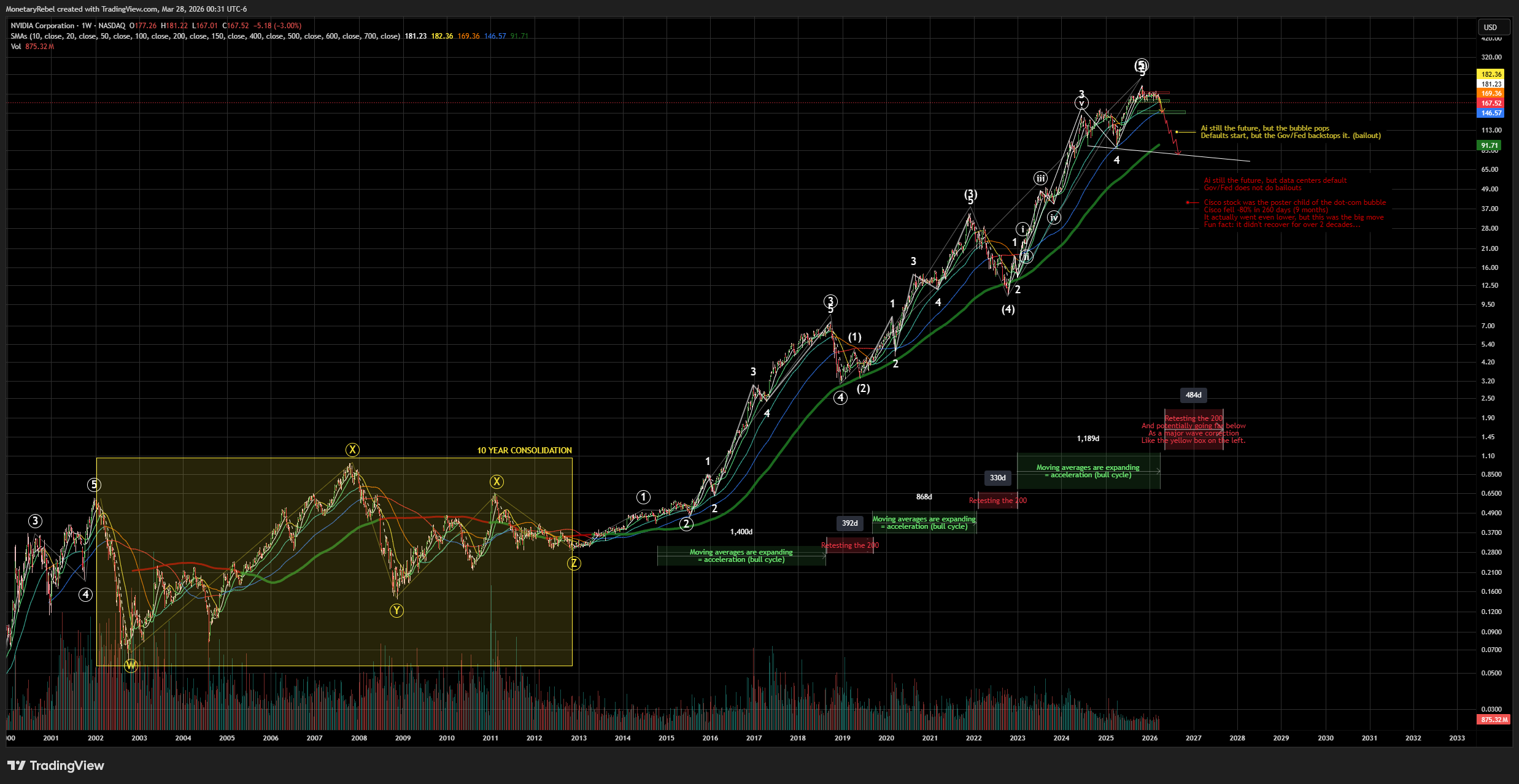Click the TradingView logo at the bottom
The width and height of the screenshot is (1519, 784).
56,766
